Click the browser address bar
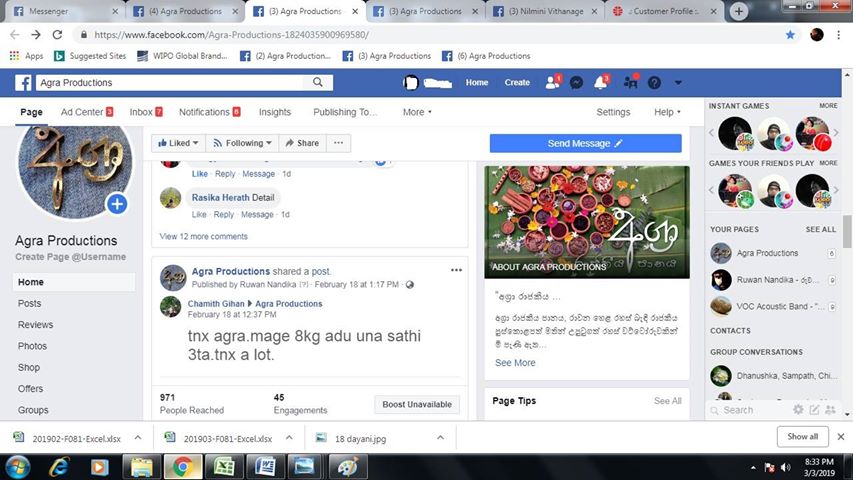 coord(430,35)
